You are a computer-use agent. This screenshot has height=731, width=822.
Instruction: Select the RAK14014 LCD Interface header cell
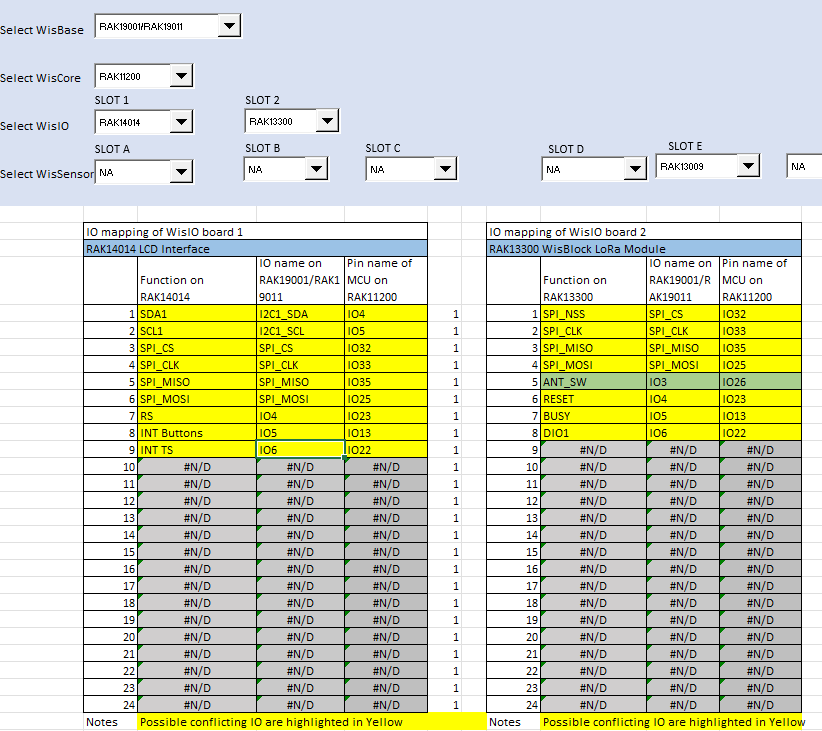[255, 248]
